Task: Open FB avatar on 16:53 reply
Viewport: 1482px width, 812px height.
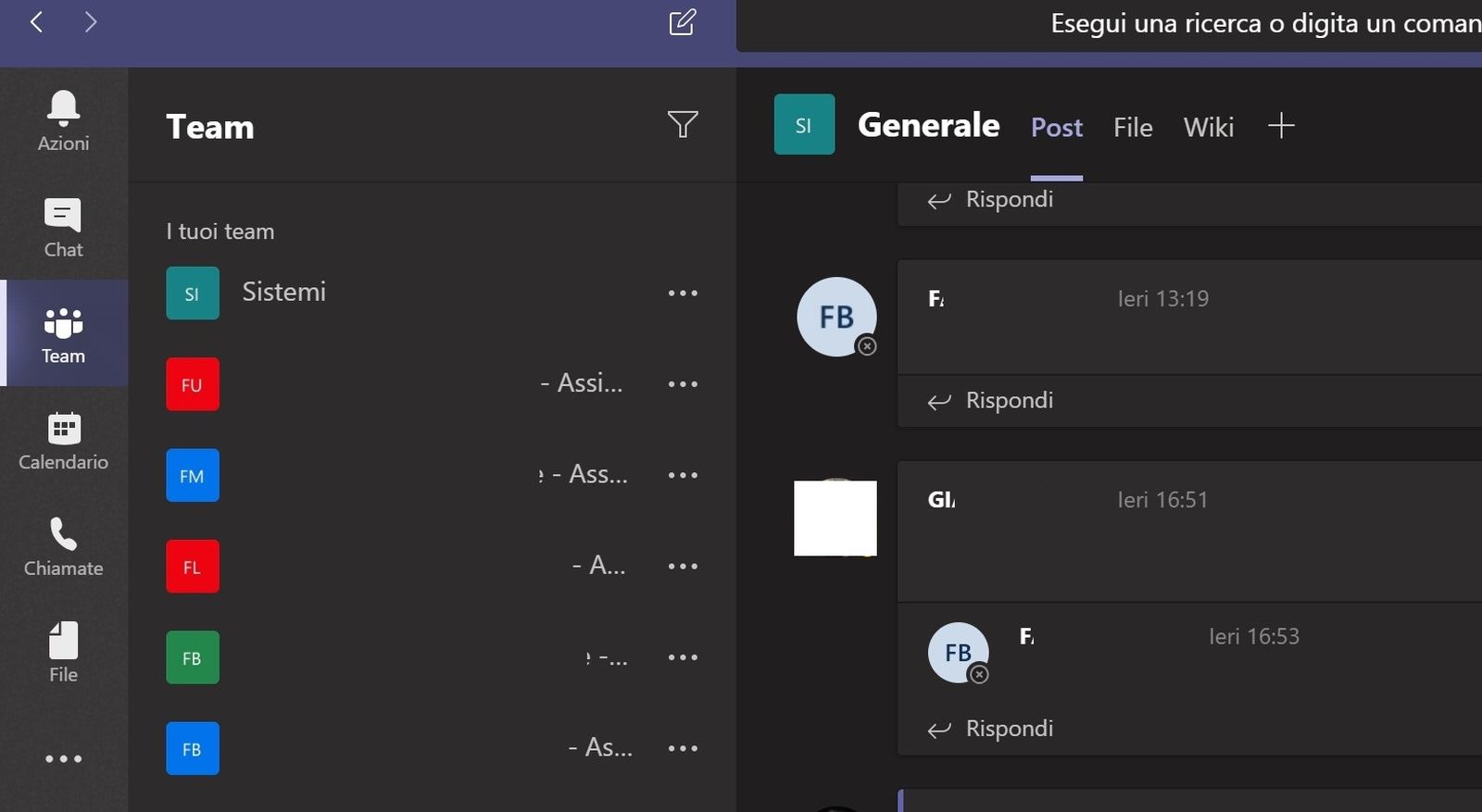Action: (958, 653)
